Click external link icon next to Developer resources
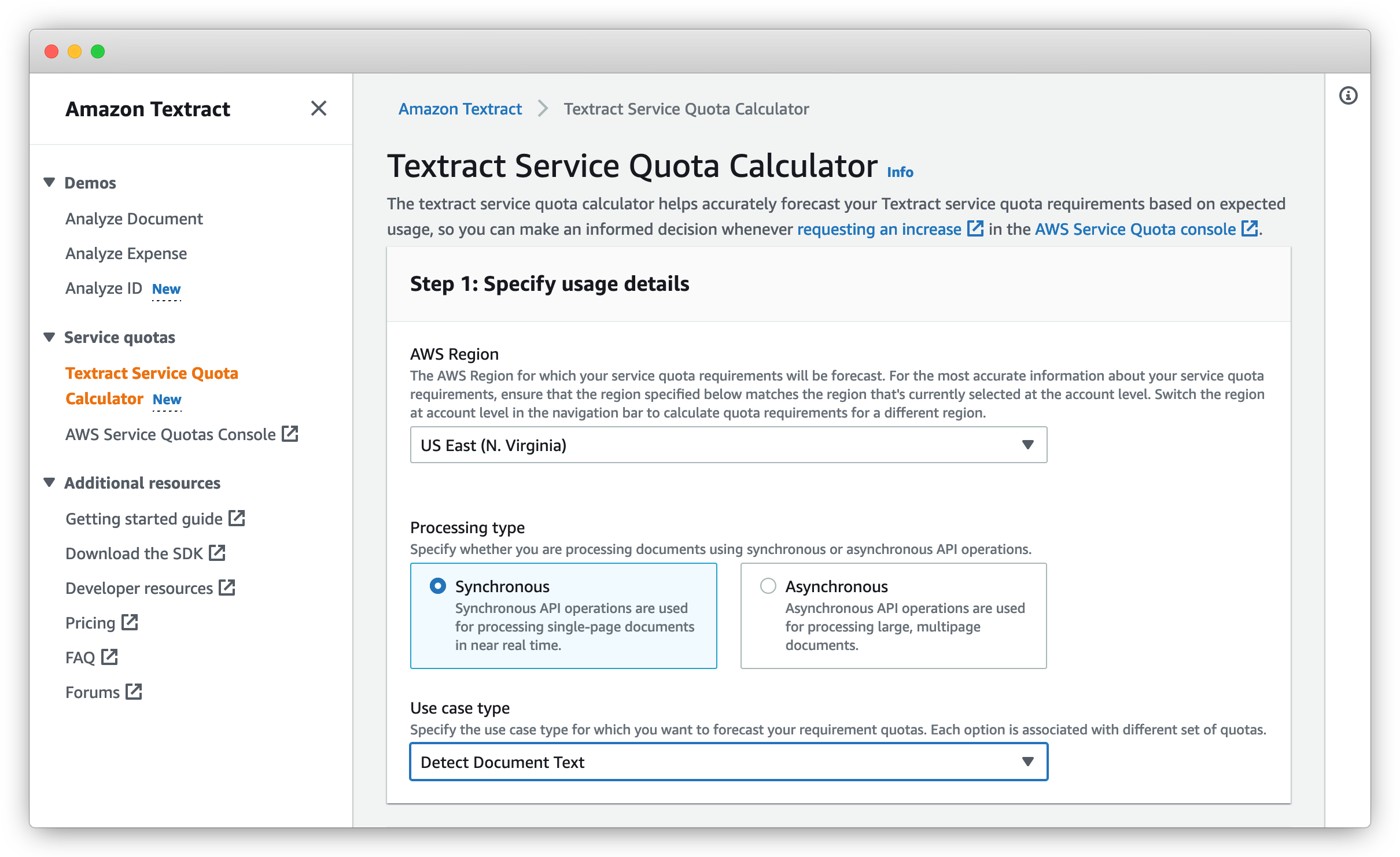The height and width of the screenshot is (857, 1400). [x=227, y=588]
